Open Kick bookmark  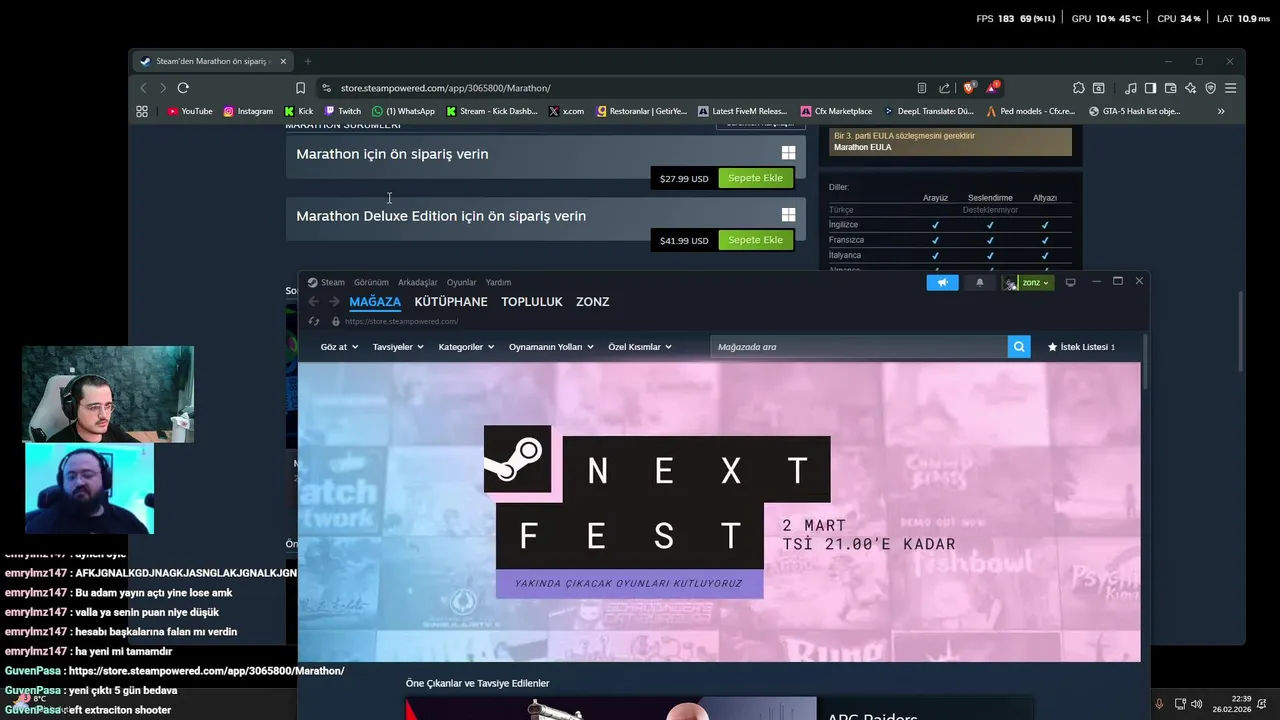[299, 111]
